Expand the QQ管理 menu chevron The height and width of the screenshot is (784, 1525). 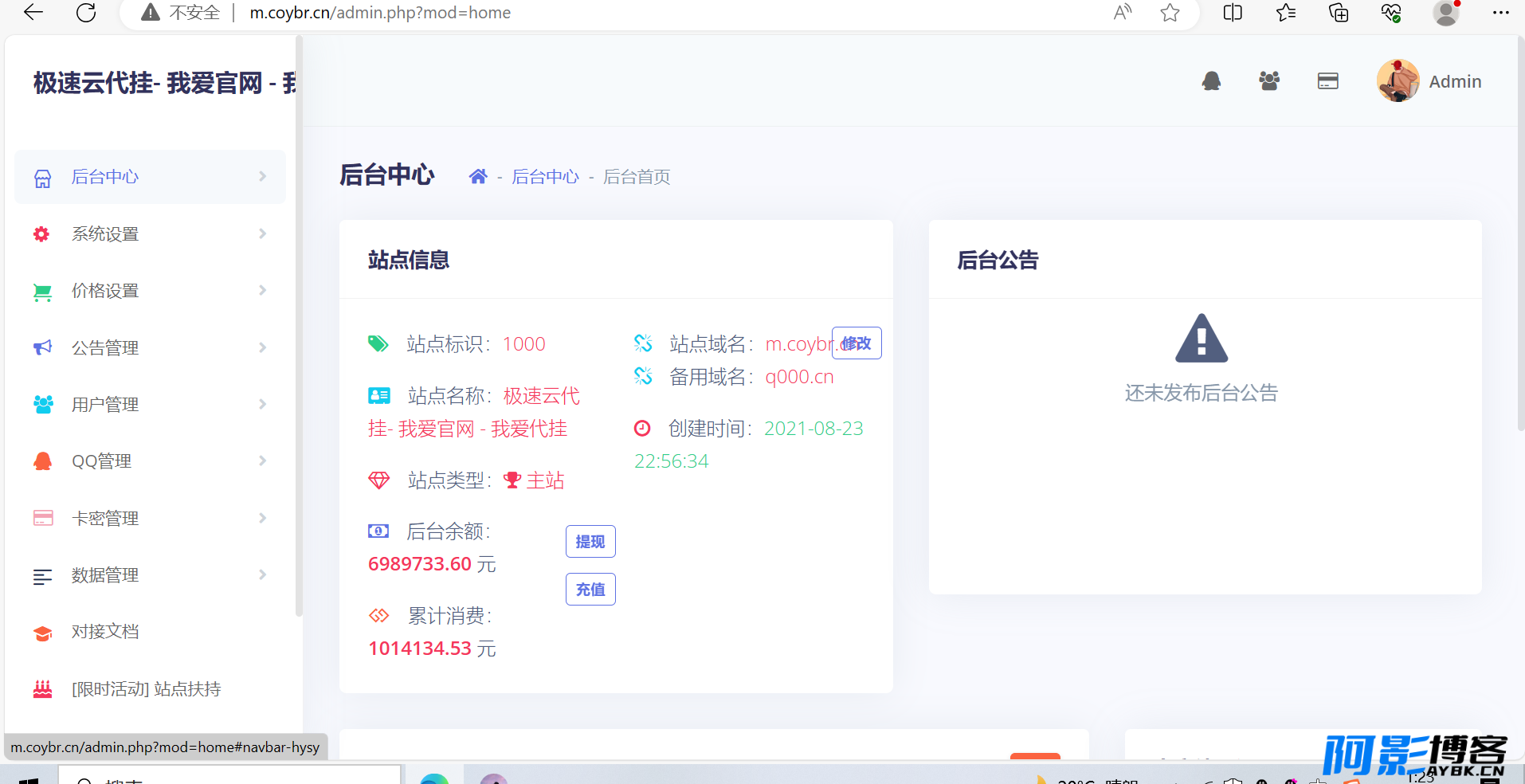click(262, 461)
